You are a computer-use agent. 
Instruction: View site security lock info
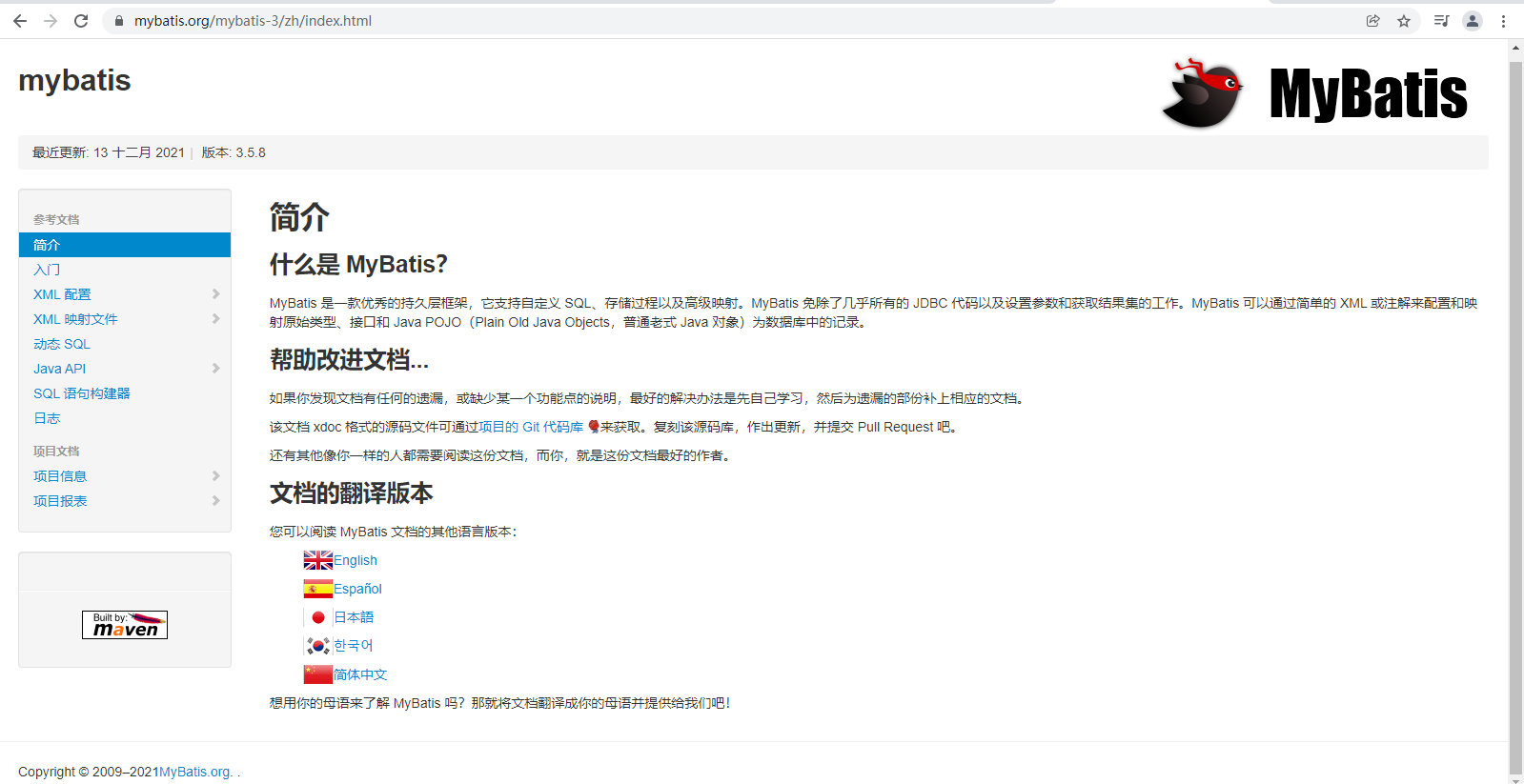[x=118, y=21]
